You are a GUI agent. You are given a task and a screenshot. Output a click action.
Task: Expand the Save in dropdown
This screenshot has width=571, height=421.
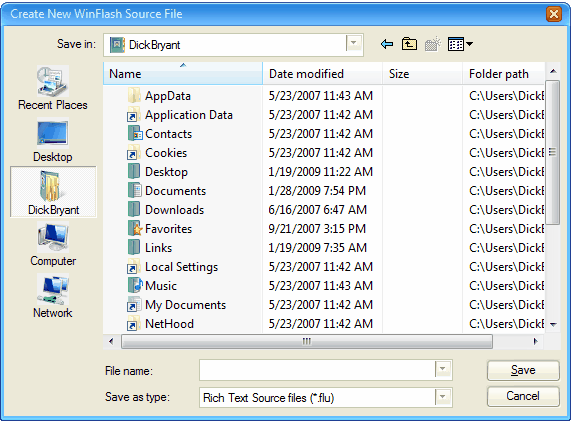pyautogui.click(x=353, y=44)
